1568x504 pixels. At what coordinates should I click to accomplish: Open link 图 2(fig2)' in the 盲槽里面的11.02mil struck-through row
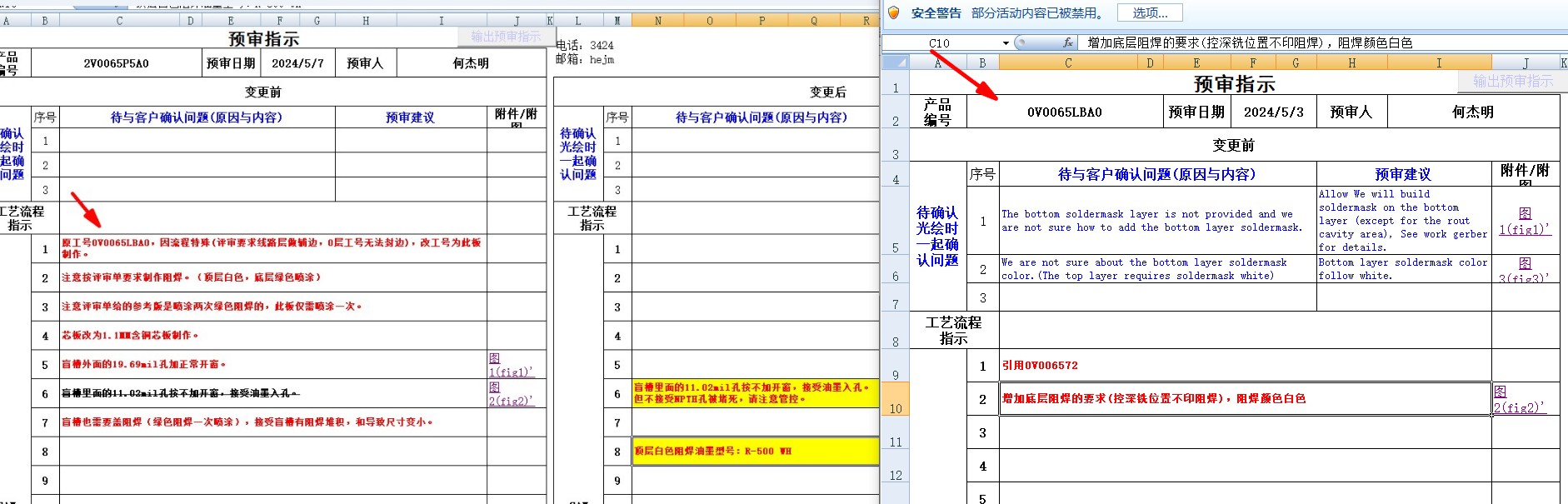coord(511,394)
